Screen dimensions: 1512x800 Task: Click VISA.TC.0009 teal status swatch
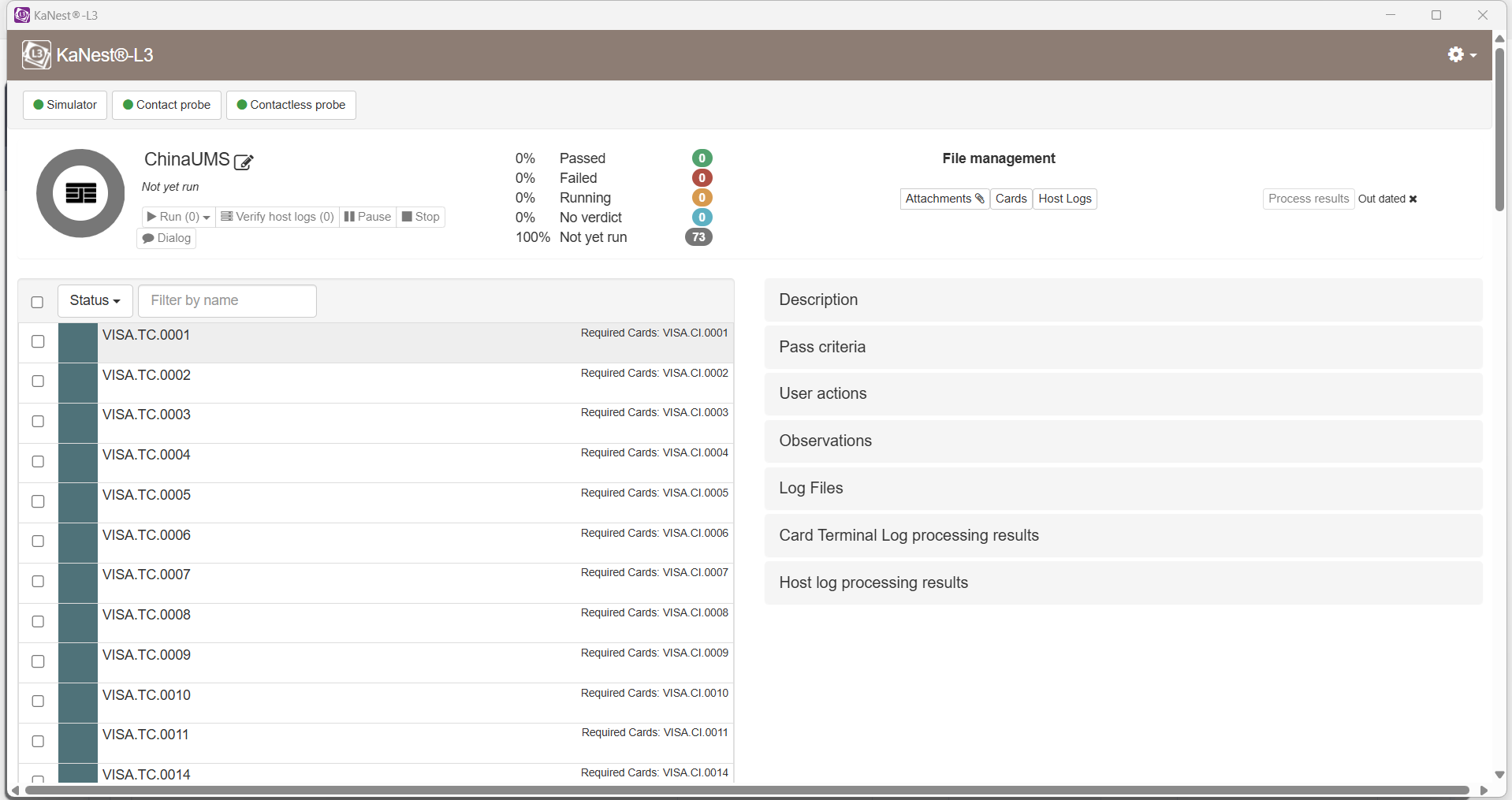click(78, 663)
